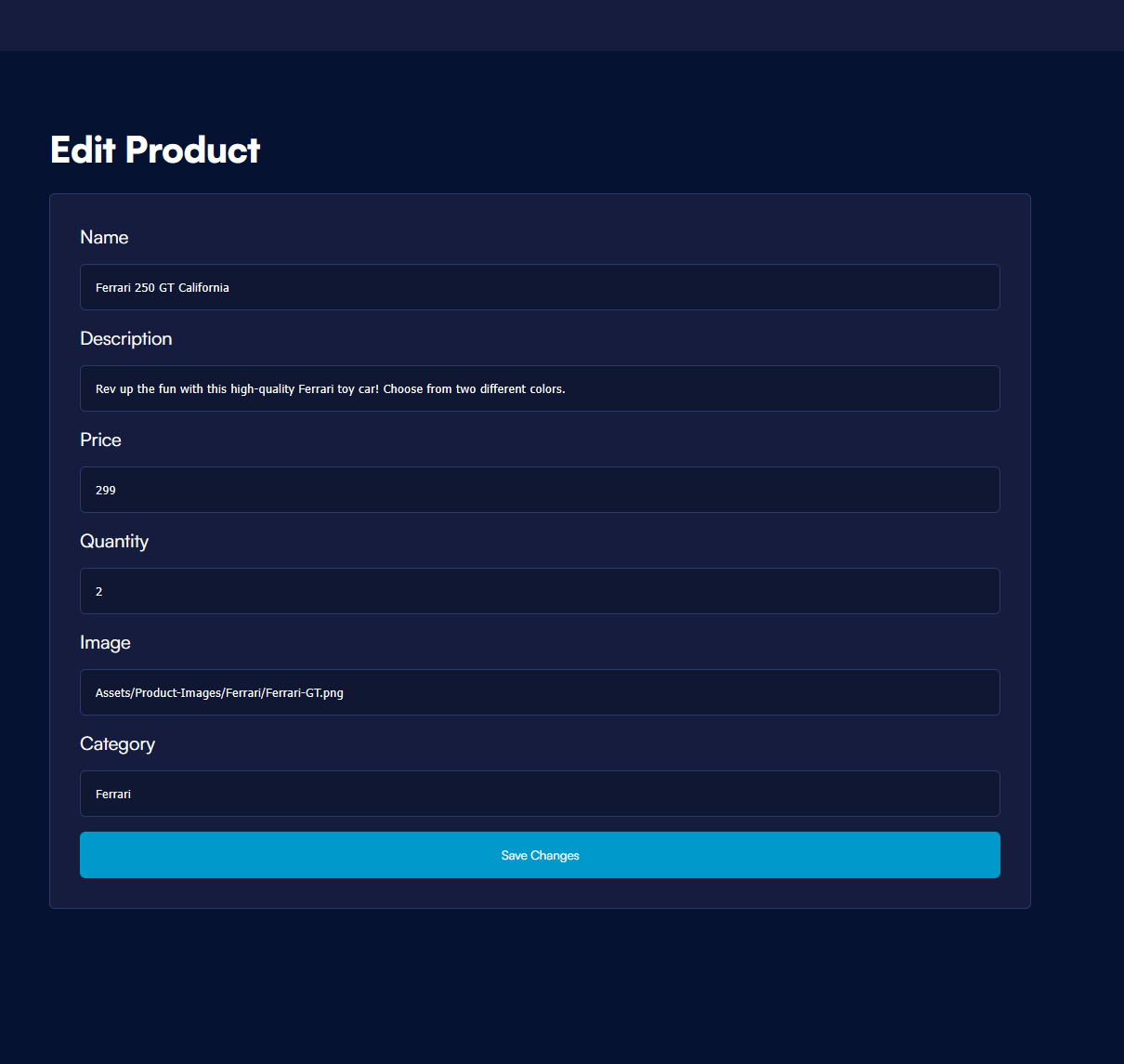Image resolution: width=1124 pixels, height=1064 pixels.
Task: Click the Image path input field
Action: click(540, 692)
